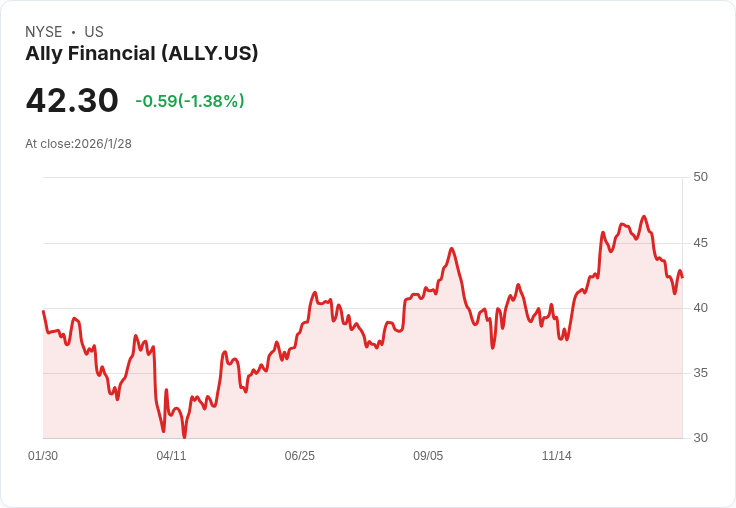Click the Ally Financial (ALLY.US) title
This screenshot has height=508, width=736.
142,54
